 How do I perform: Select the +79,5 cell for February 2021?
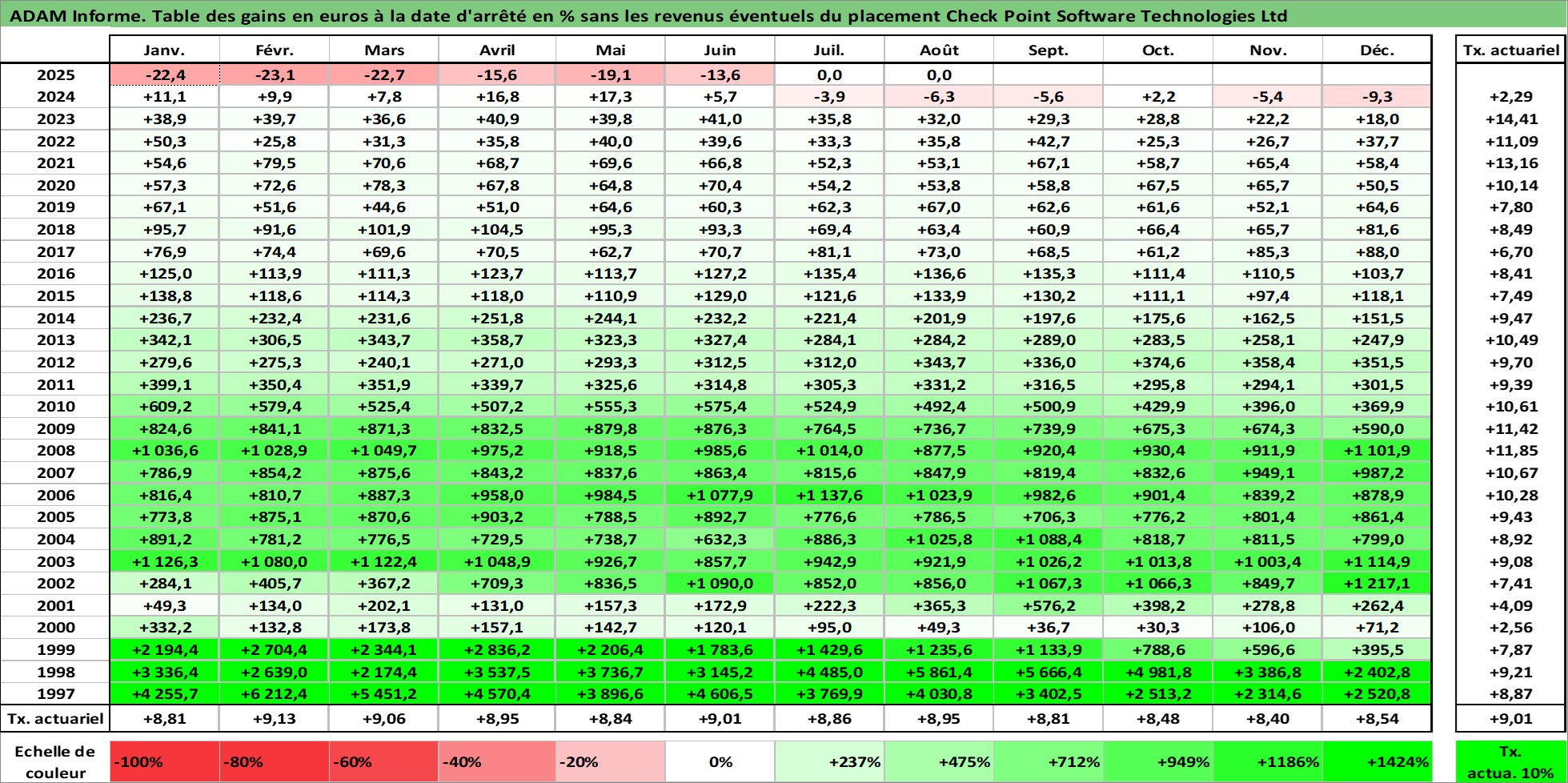274,163
